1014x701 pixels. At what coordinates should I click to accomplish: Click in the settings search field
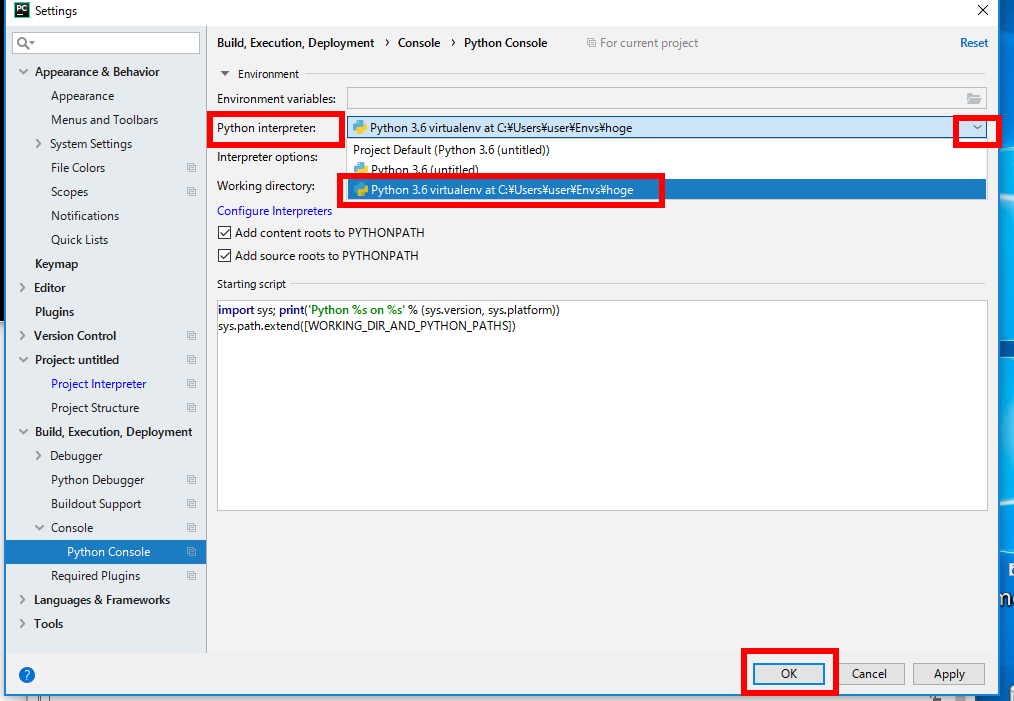pyautogui.click(x=106, y=43)
